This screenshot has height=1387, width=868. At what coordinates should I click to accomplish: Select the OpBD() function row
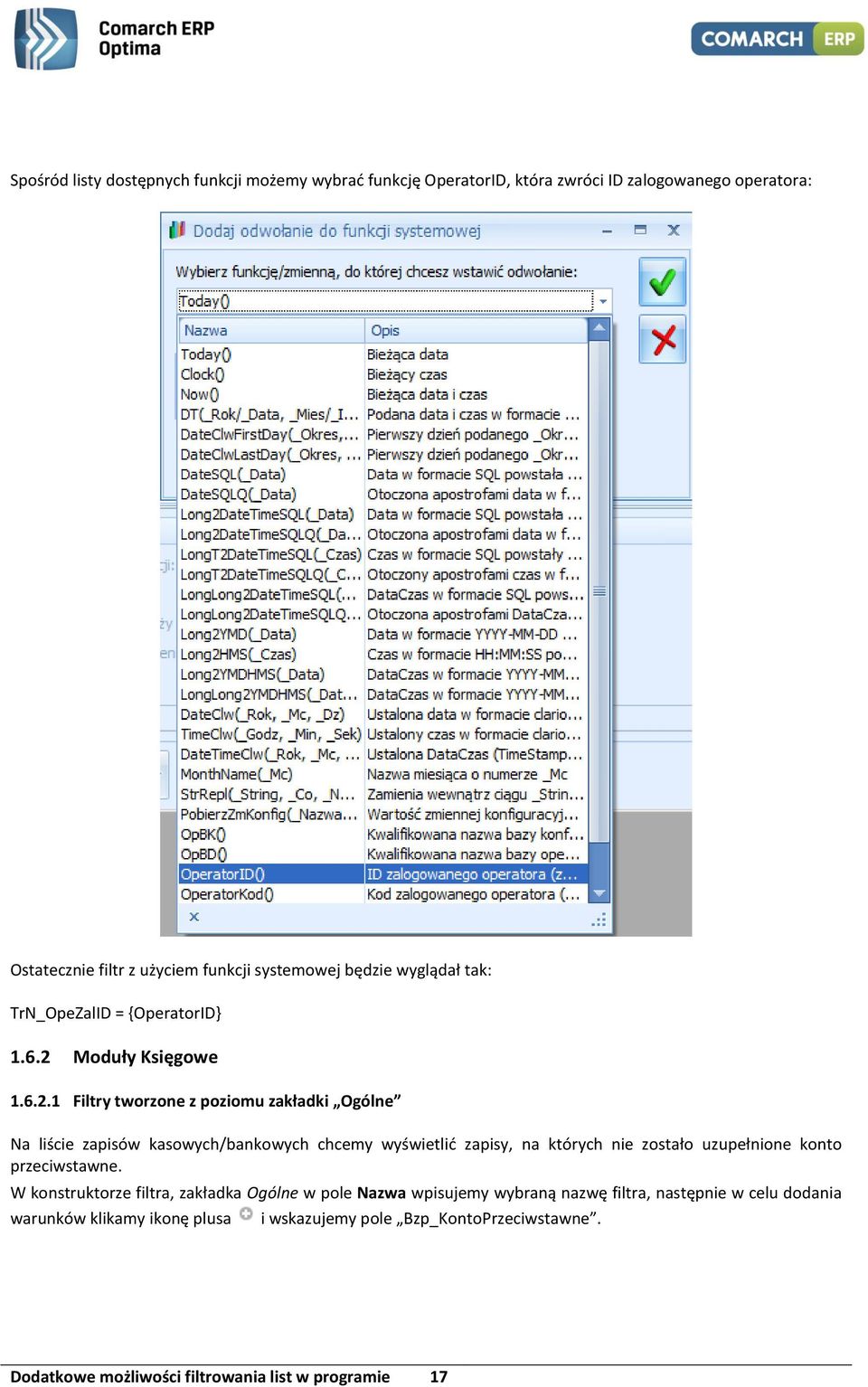point(383,854)
